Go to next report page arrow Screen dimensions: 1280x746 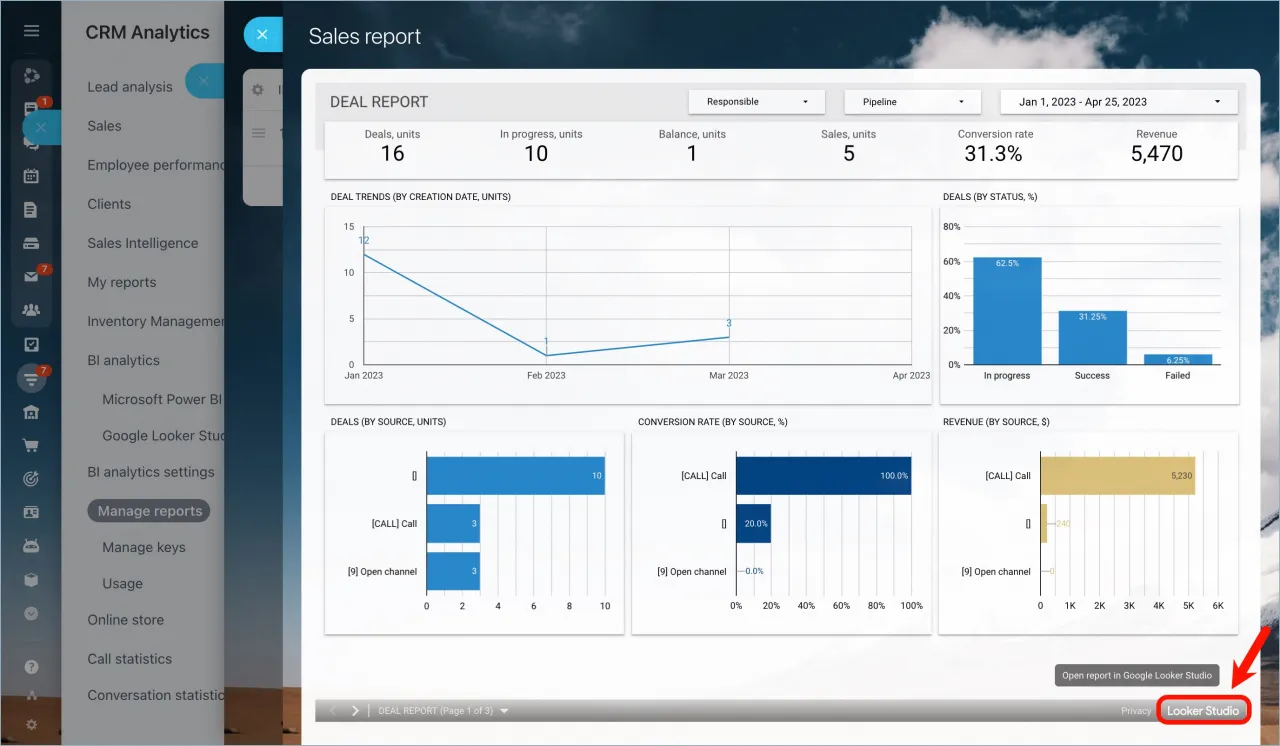[355, 711]
